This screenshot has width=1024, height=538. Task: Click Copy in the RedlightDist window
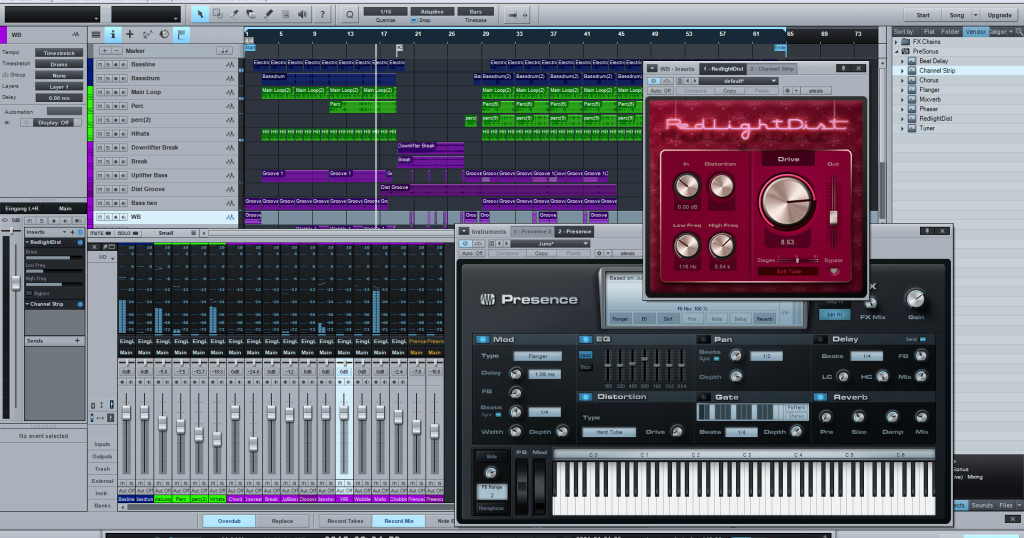(729, 91)
